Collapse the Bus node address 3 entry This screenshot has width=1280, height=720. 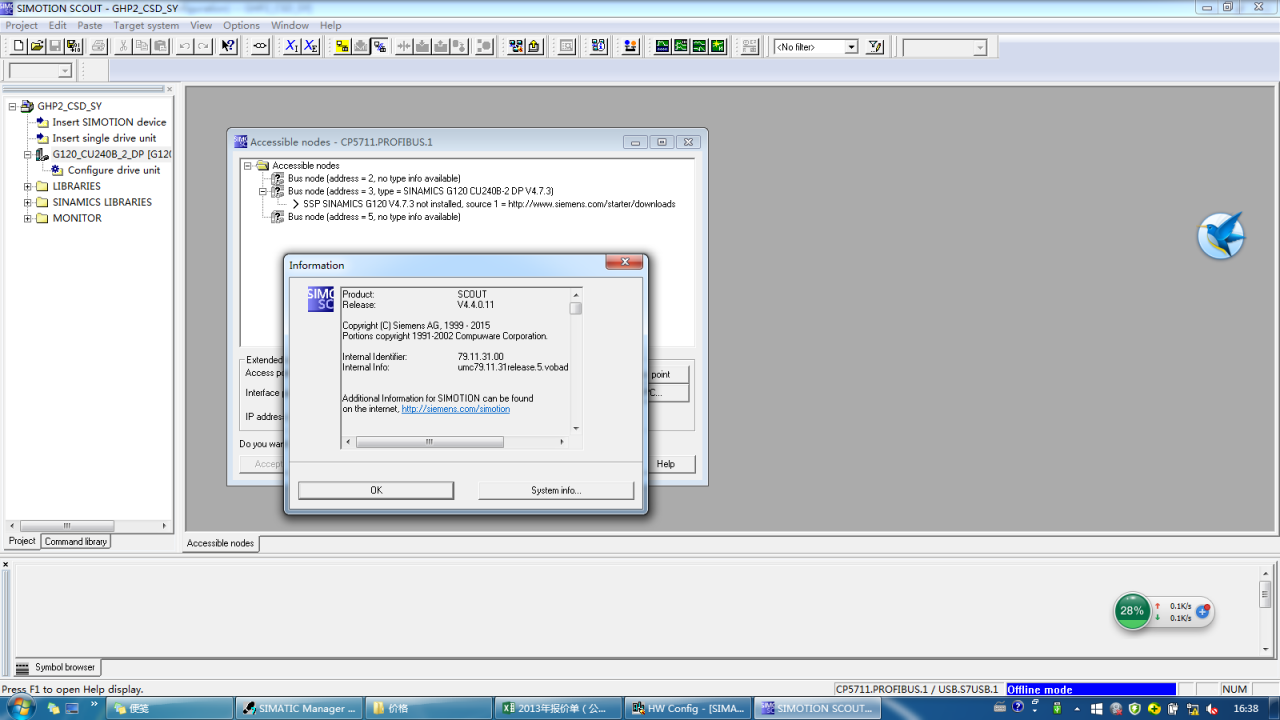(264, 191)
